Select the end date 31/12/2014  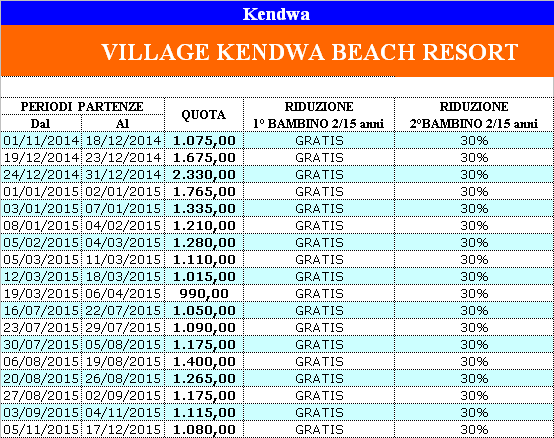coord(123,174)
